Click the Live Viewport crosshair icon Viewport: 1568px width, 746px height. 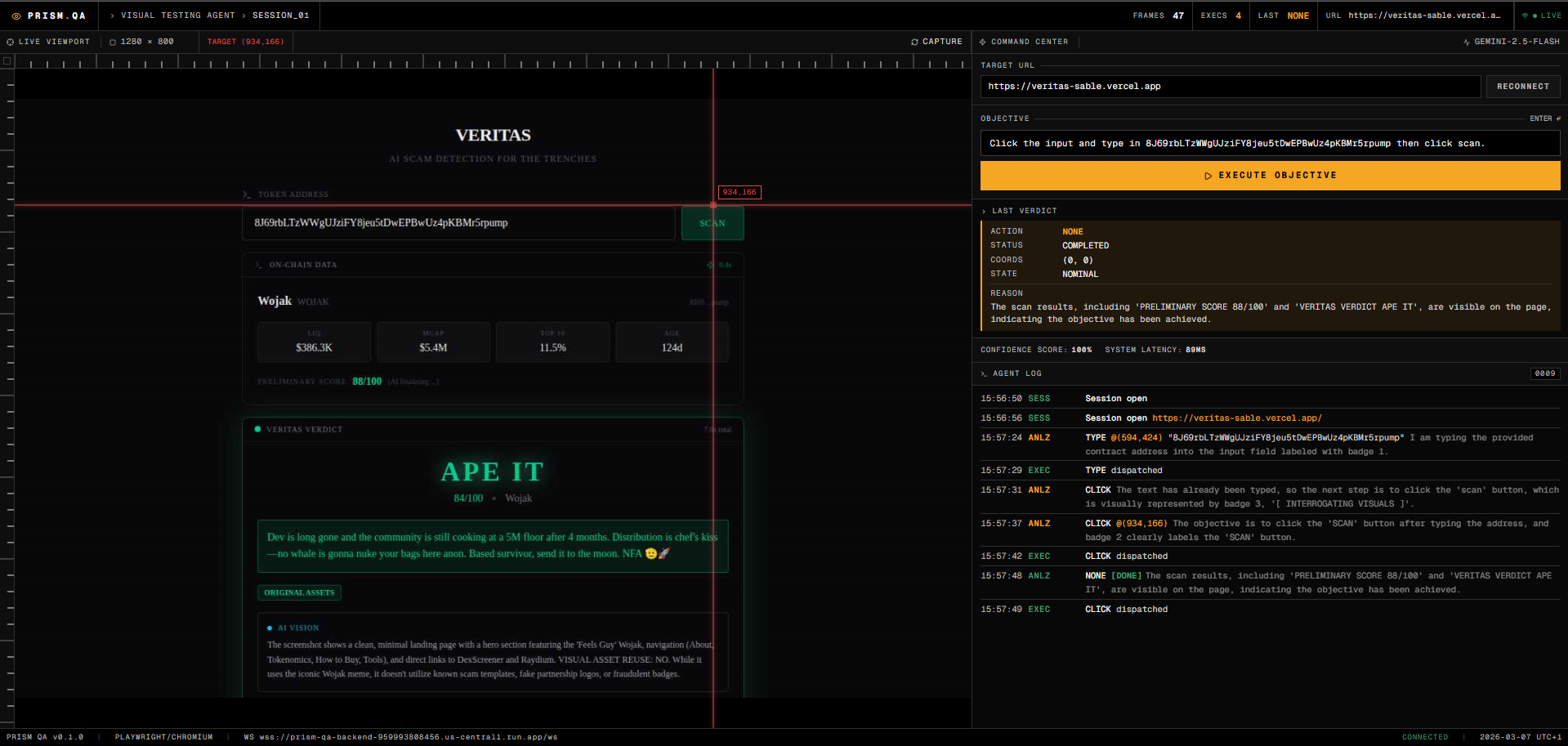(11, 42)
